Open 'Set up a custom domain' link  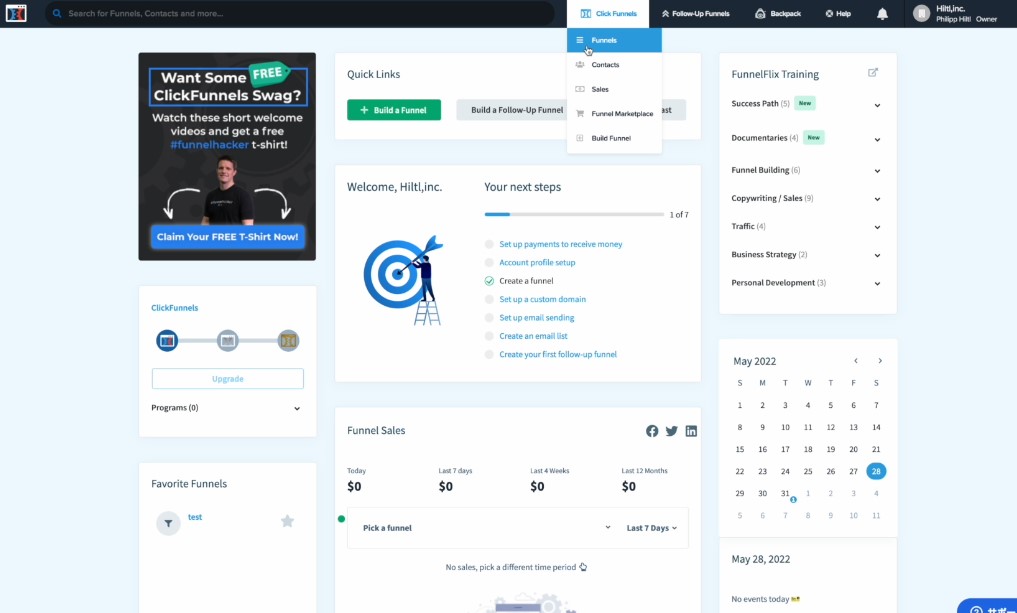pos(542,300)
